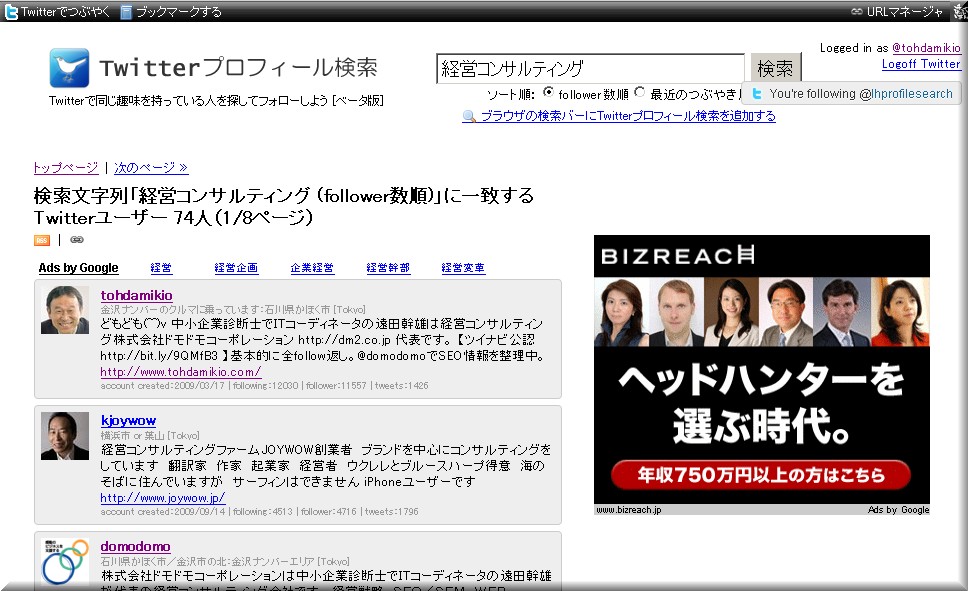
Task: Click www.bizreach.jp ad URL text
Action: point(628,510)
